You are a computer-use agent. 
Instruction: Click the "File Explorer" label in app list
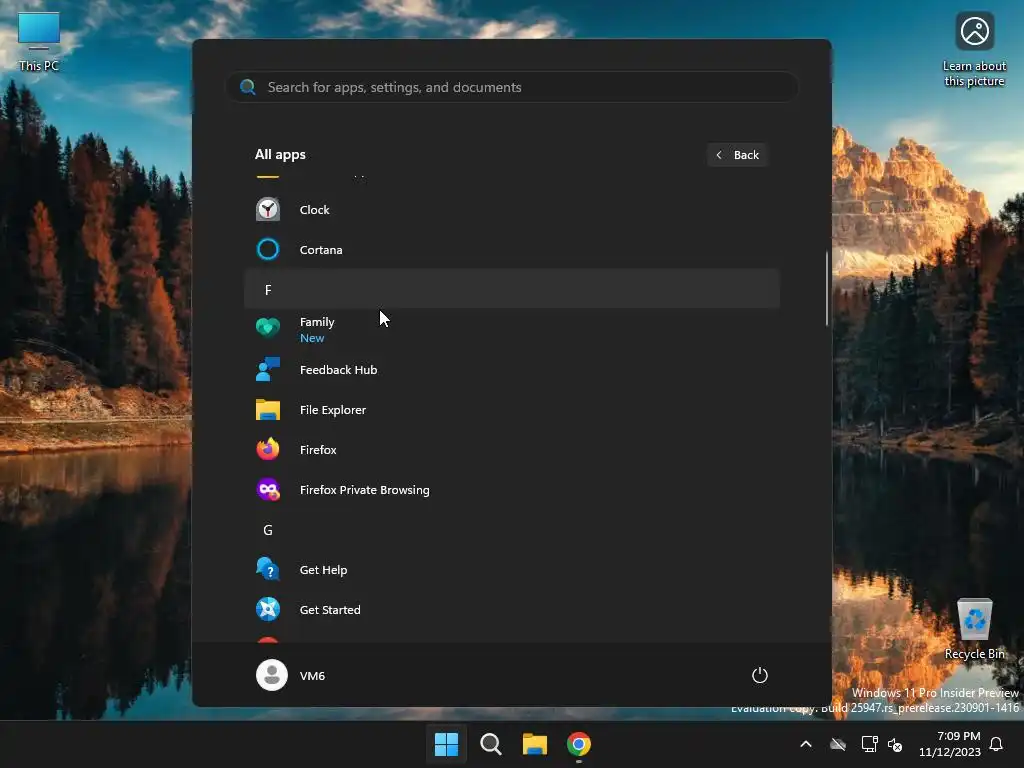pos(332,409)
